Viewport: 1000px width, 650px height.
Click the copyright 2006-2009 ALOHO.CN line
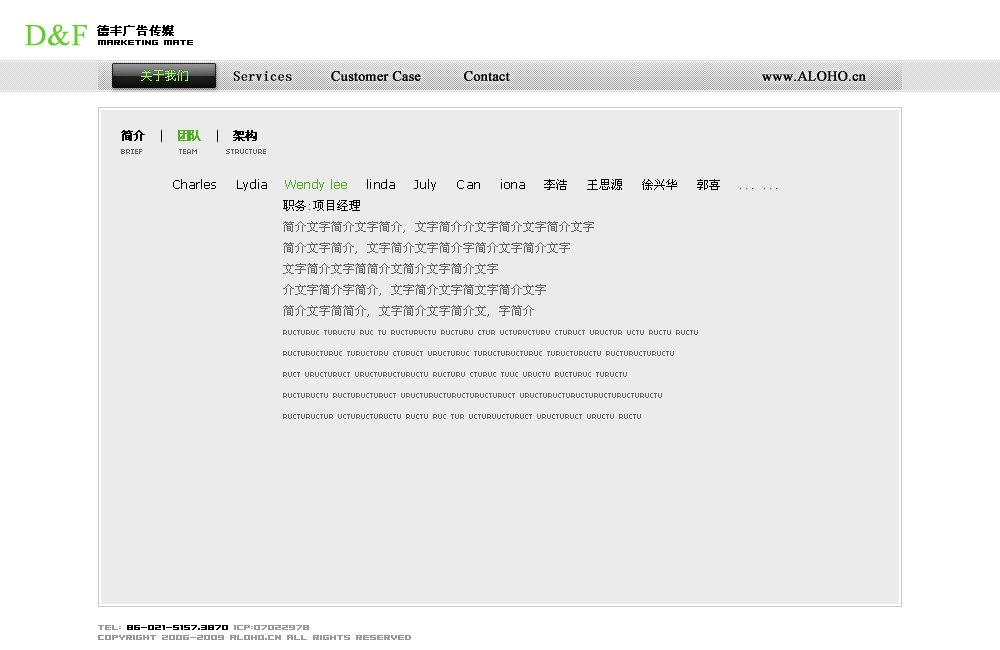[x=254, y=637]
